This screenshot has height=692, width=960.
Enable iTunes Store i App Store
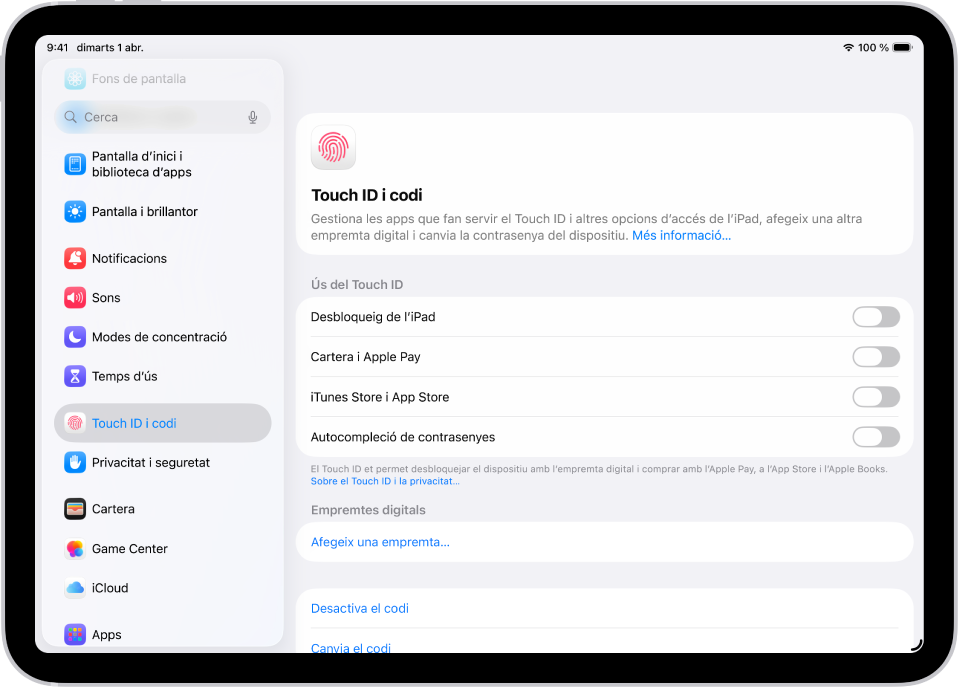pyautogui.click(x=876, y=397)
